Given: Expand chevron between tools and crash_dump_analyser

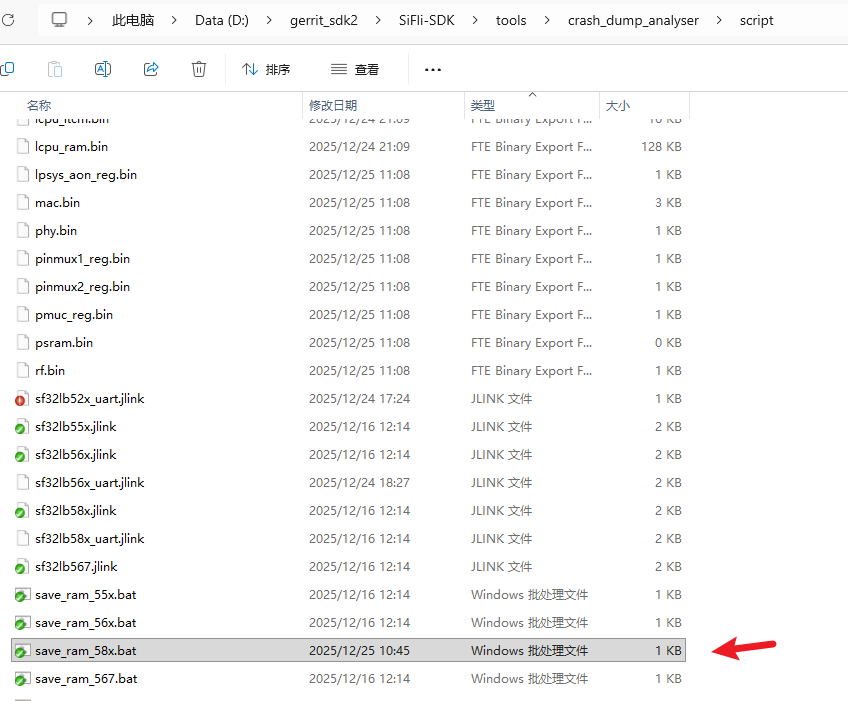Looking at the screenshot, I should 547,20.
